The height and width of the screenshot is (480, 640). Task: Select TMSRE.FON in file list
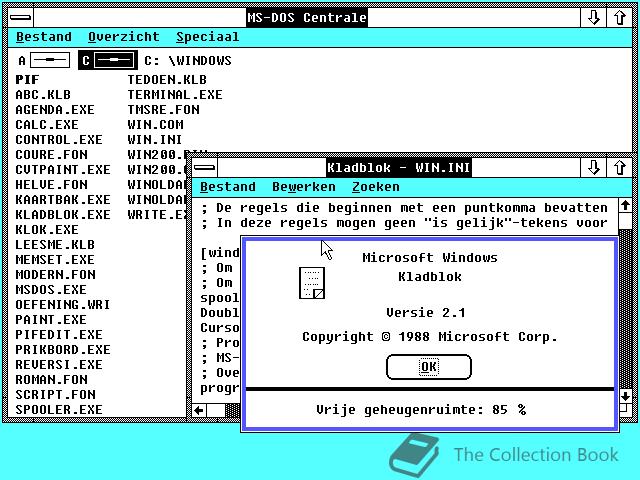click(x=163, y=110)
